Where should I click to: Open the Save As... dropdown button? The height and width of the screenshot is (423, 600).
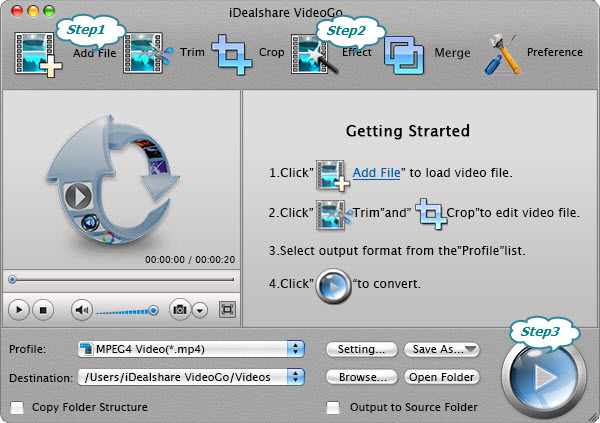442,349
